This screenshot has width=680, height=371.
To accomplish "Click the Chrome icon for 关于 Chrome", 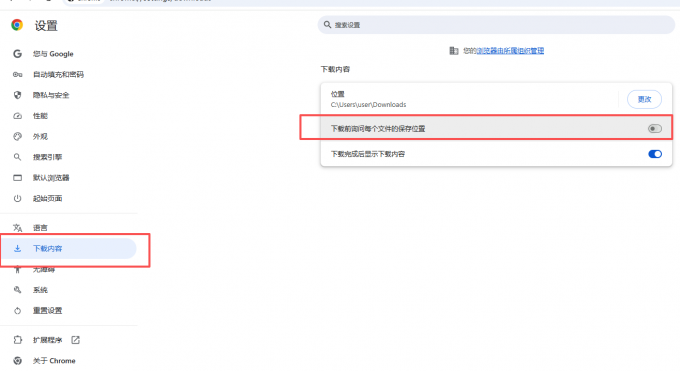I will pyautogui.click(x=17, y=361).
